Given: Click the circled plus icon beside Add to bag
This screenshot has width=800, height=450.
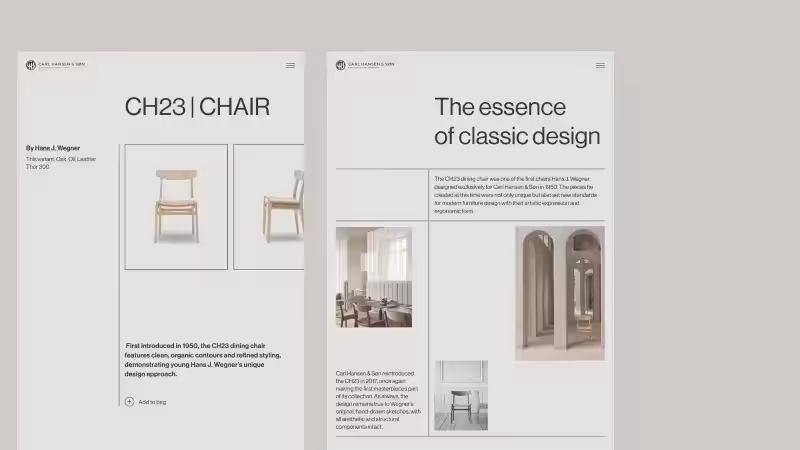Looking at the screenshot, I should pos(129,402).
